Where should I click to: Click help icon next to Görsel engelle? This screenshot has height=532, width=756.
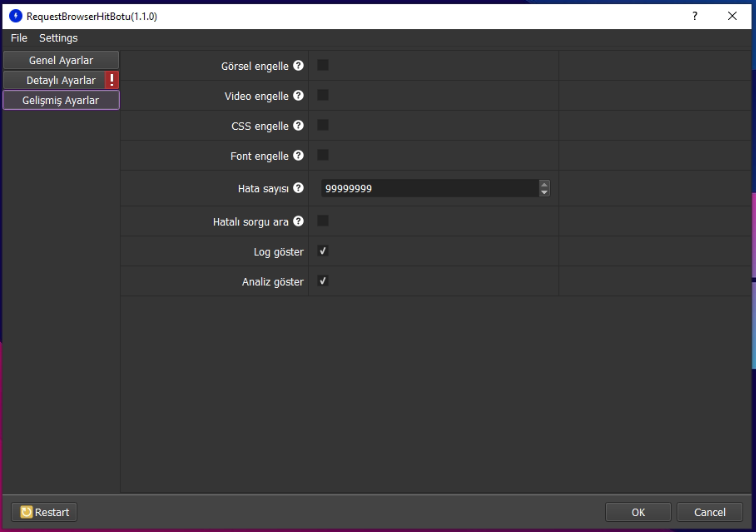point(298,67)
